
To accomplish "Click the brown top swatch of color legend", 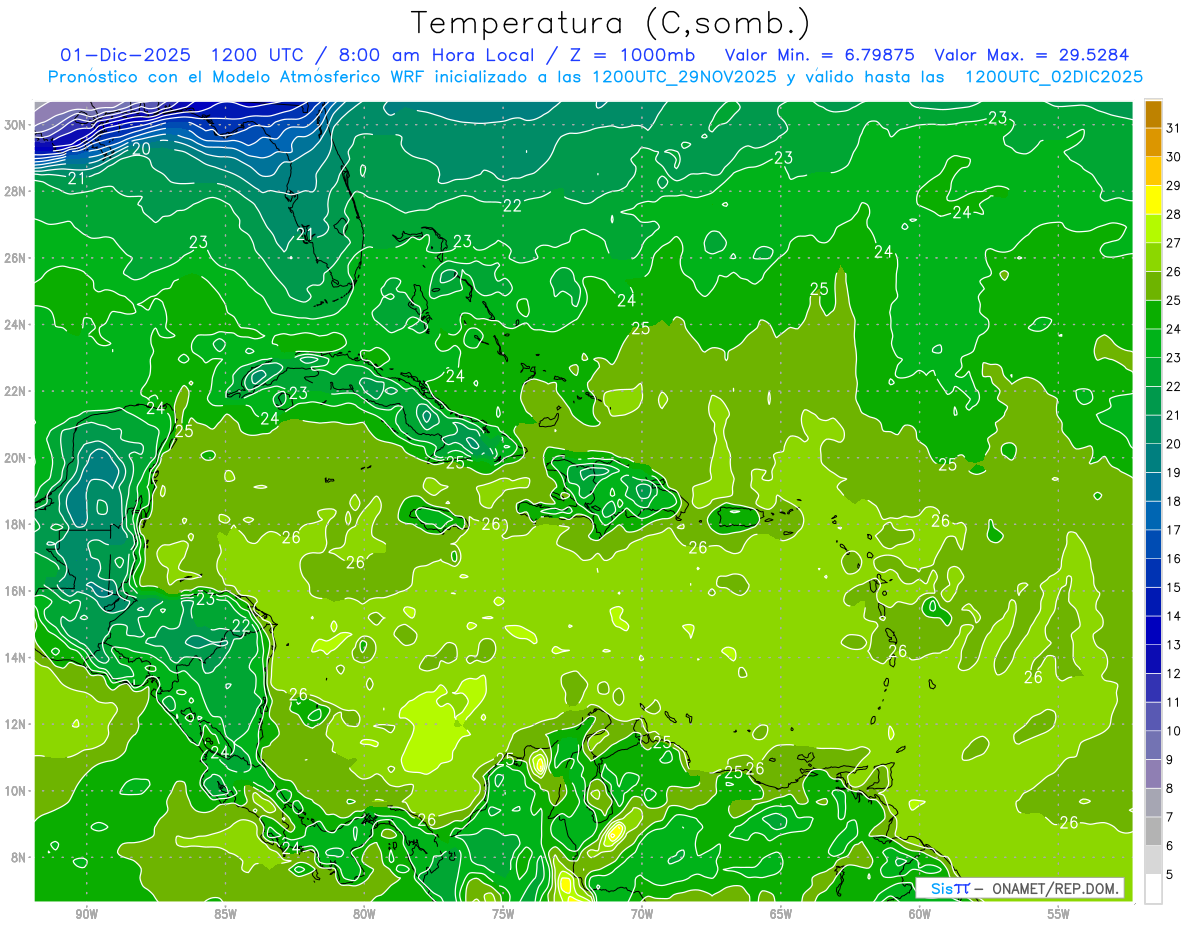I will point(1153,115).
